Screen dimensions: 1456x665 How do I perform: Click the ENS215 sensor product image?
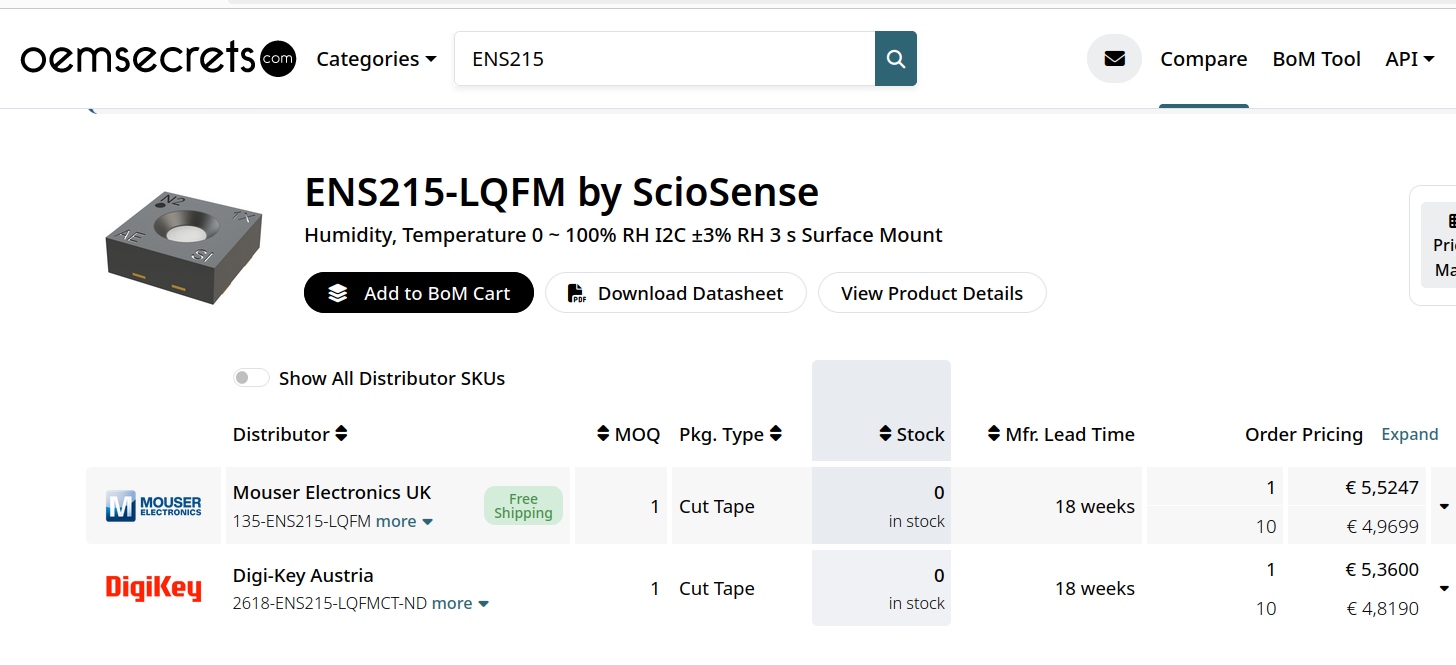click(x=183, y=247)
